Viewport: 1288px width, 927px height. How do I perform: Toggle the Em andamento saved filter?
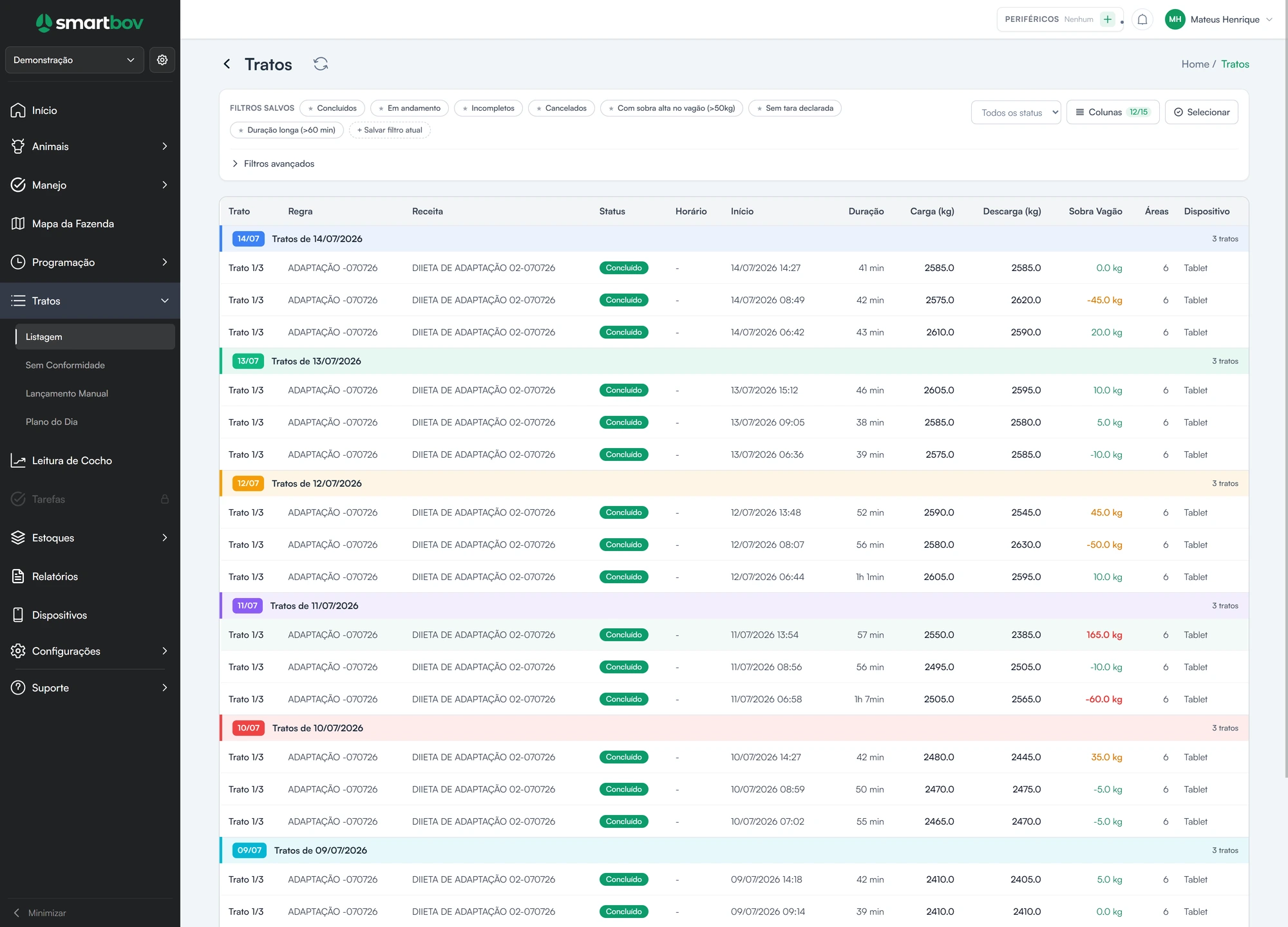410,108
